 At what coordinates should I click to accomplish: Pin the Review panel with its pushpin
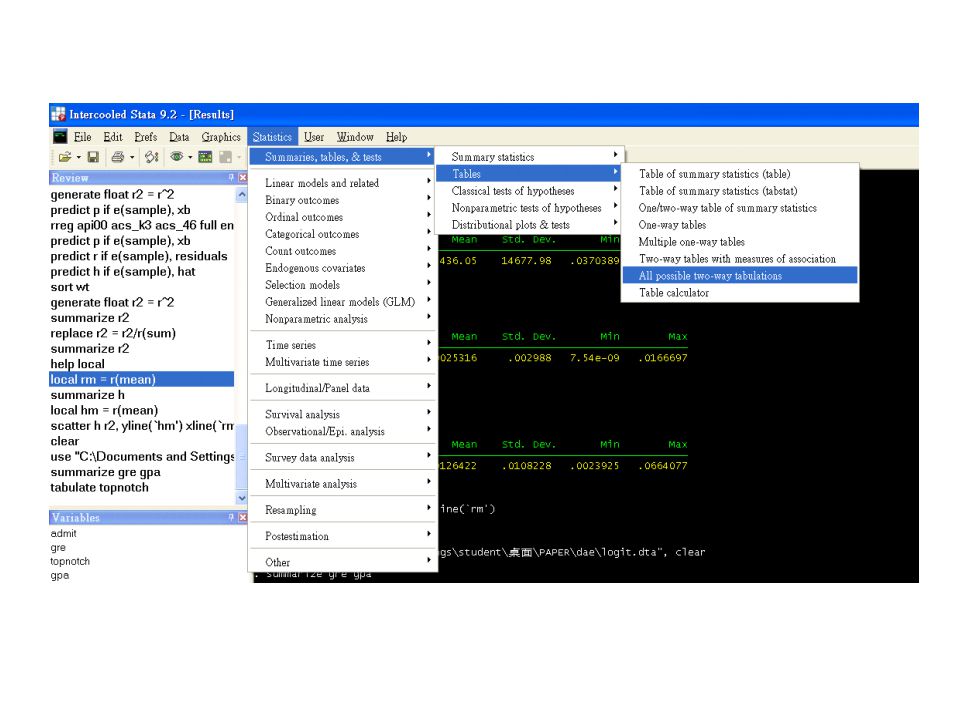[x=231, y=178]
